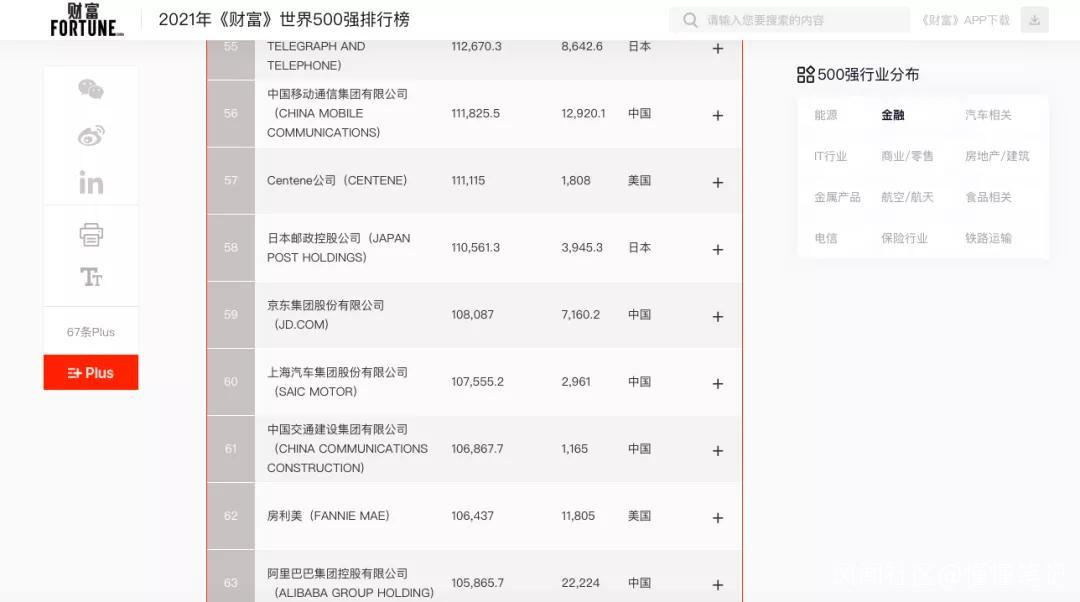The height and width of the screenshot is (602, 1080).
Task: Expand the China Communications Construction row plus
Action: click(718, 450)
